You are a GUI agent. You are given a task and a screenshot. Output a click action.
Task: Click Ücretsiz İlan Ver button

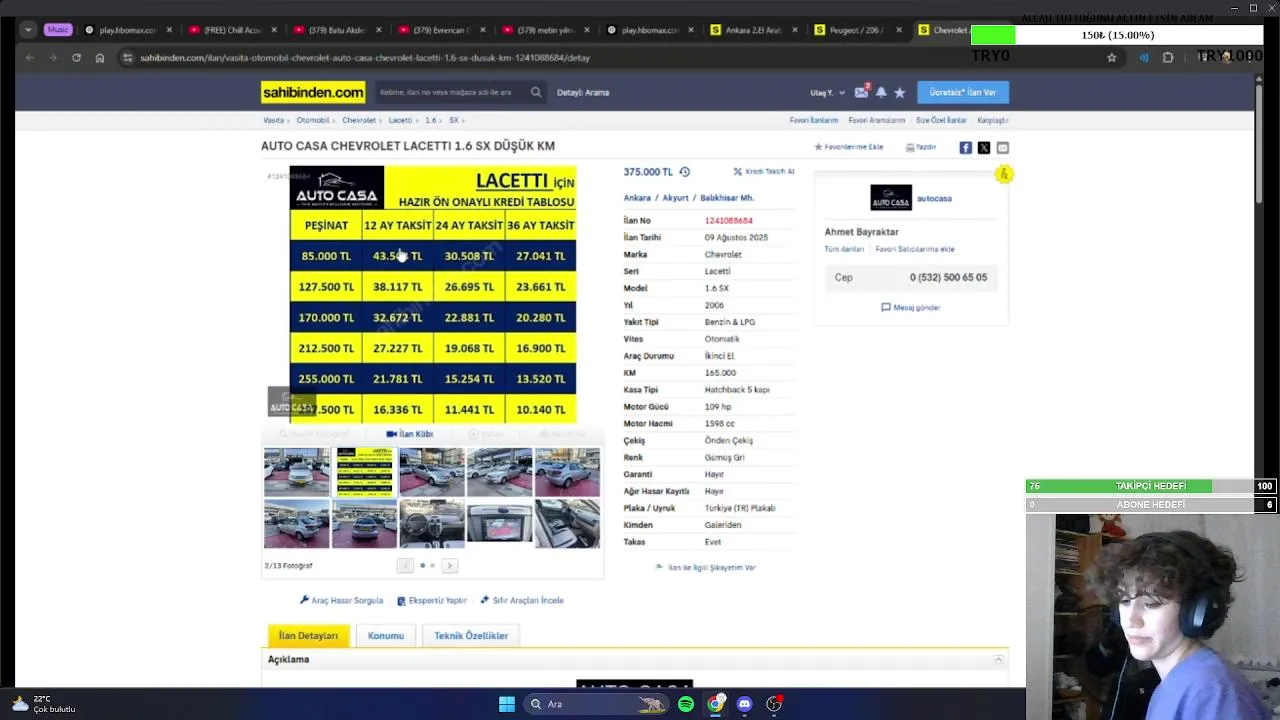tap(963, 92)
